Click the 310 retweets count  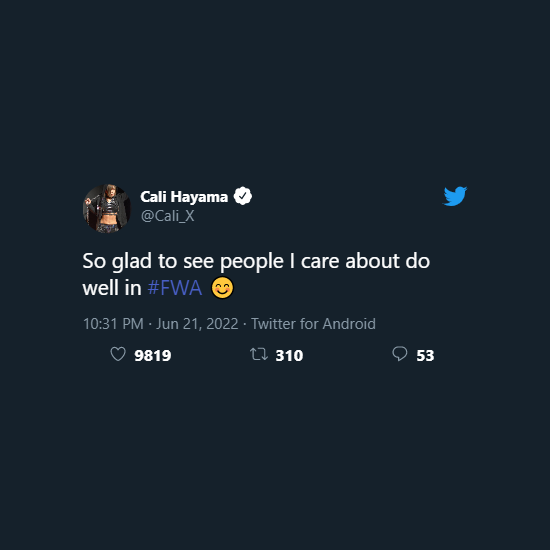point(289,356)
